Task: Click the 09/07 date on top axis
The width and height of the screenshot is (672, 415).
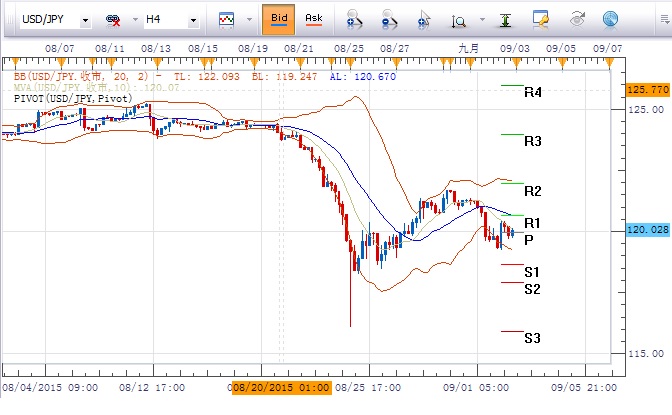Action: click(x=607, y=48)
